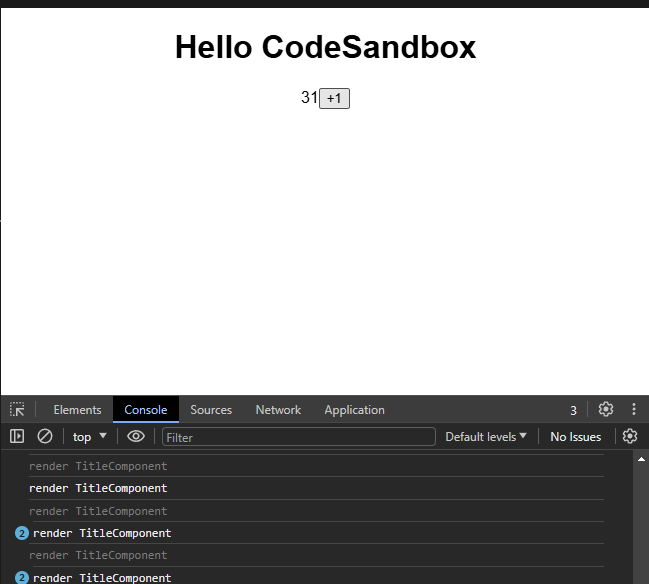Viewport: 649px width, 584px height.
Task: Toggle the console sidebar panel icon
Action: pyautogui.click(x=17, y=436)
